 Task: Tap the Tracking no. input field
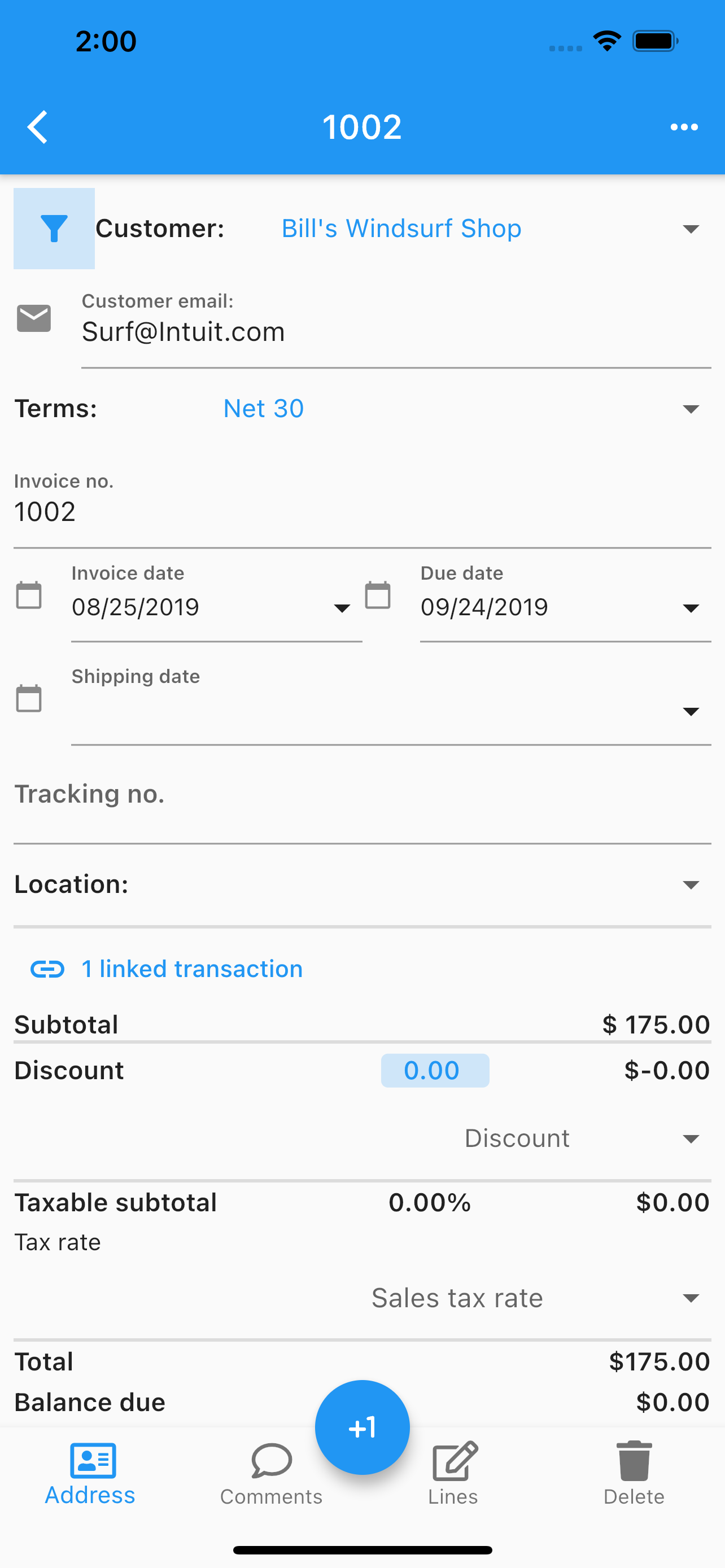(x=362, y=800)
